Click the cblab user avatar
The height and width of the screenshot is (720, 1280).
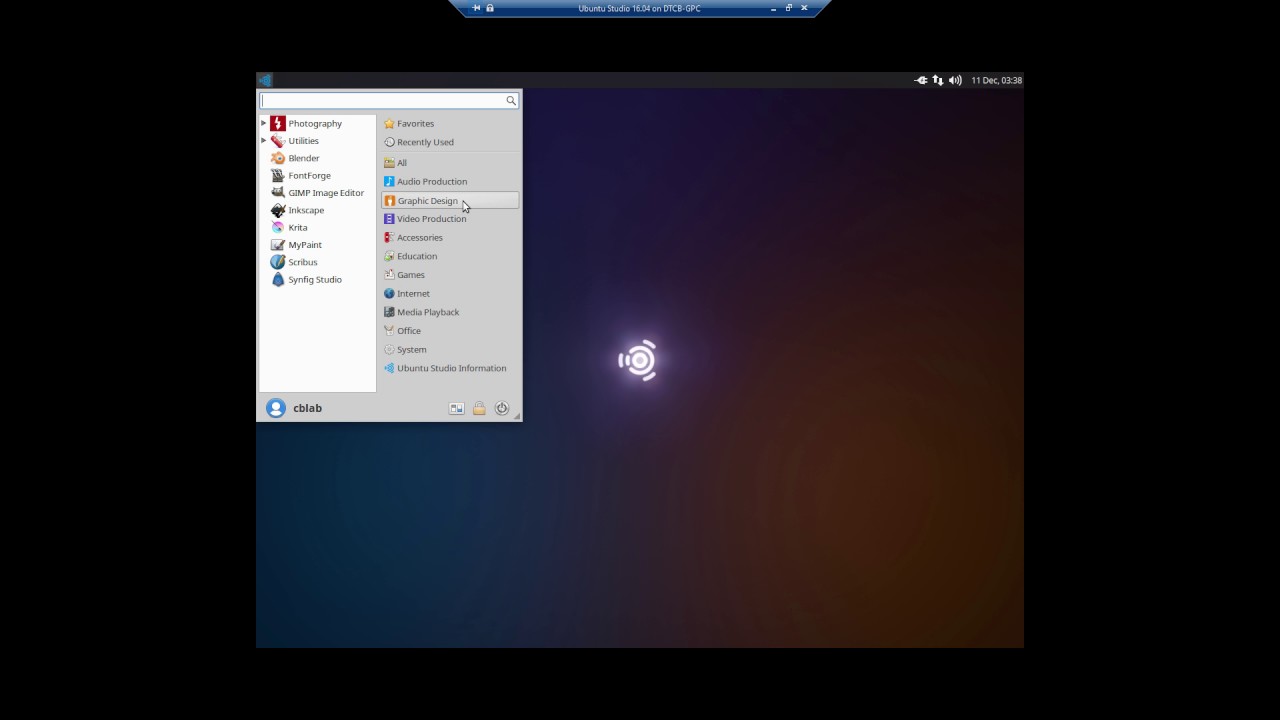click(276, 408)
